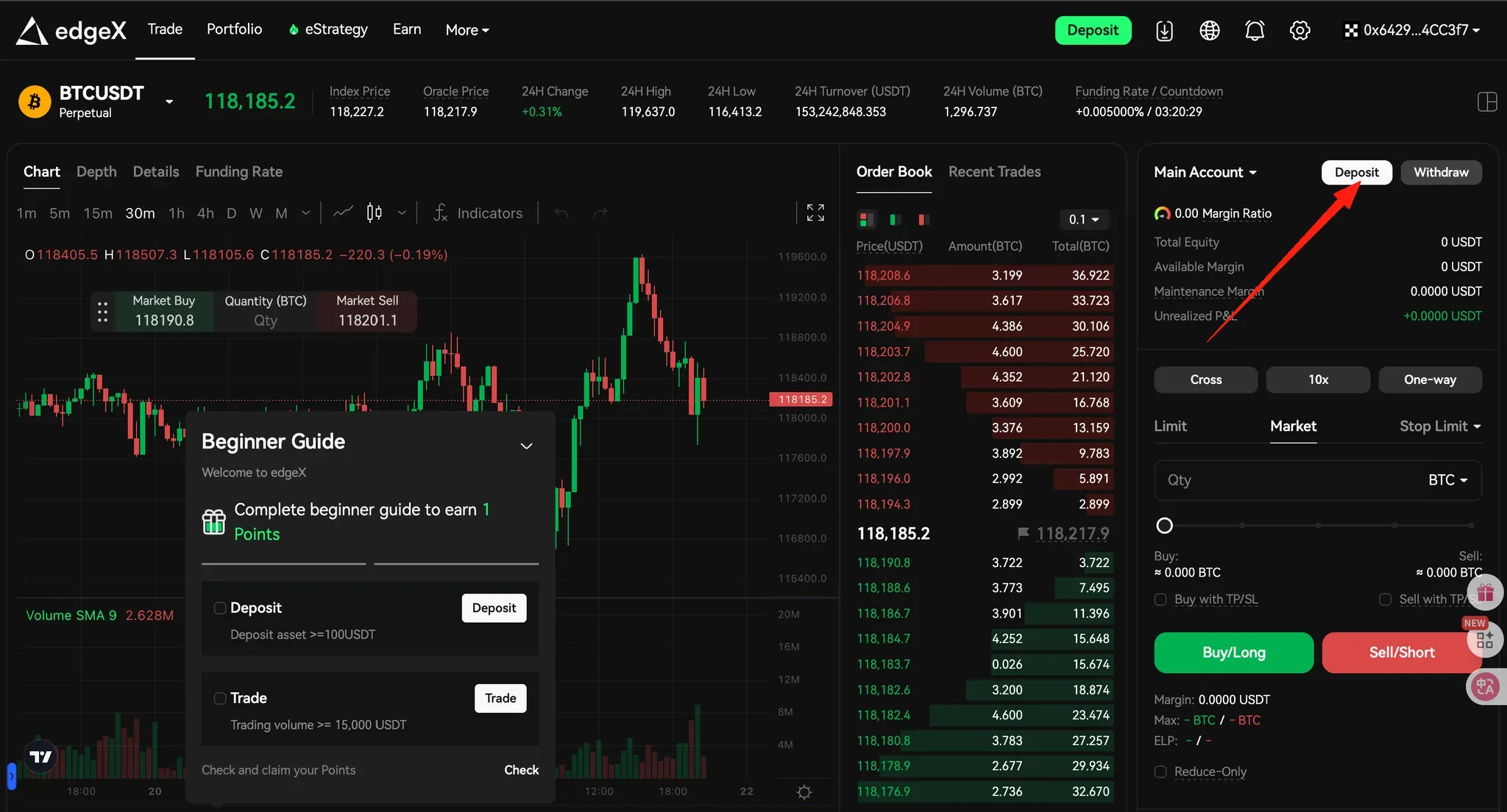Check the Trade guide checkbox
The image size is (1507, 812).
coord(219,698)
